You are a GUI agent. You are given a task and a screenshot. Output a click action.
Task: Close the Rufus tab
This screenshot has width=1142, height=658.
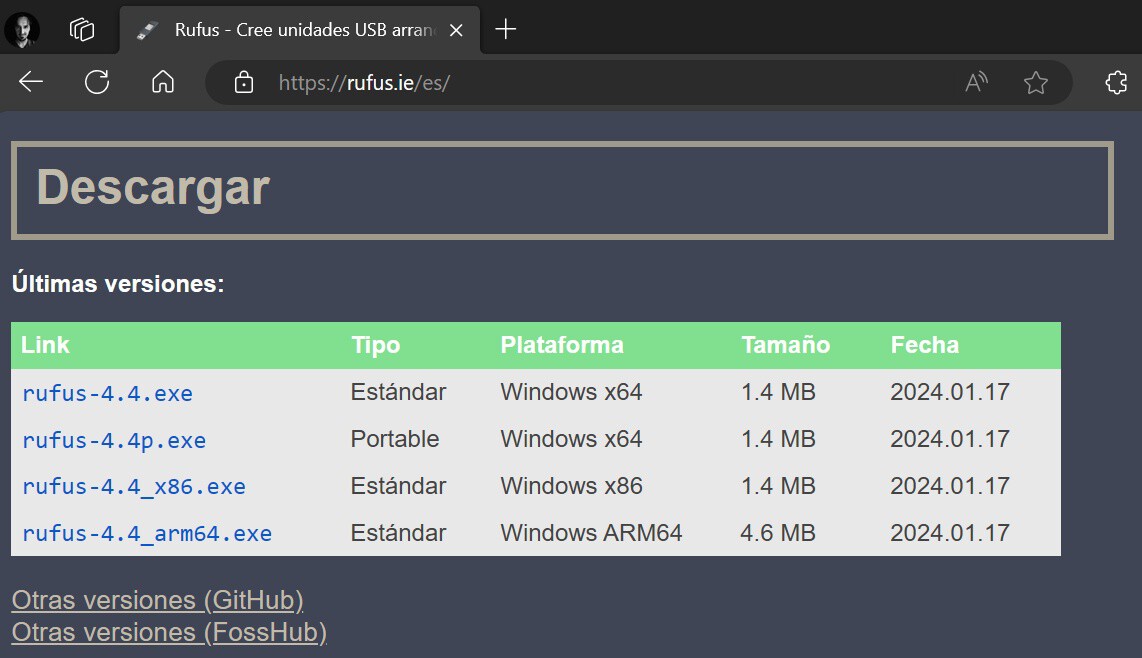456,30
